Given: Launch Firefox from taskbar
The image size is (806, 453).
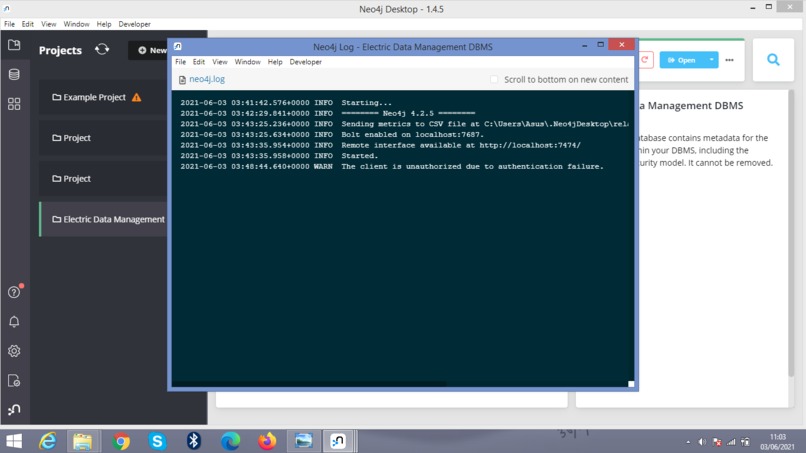Looking at the screenshot, I should coord(267,441).
